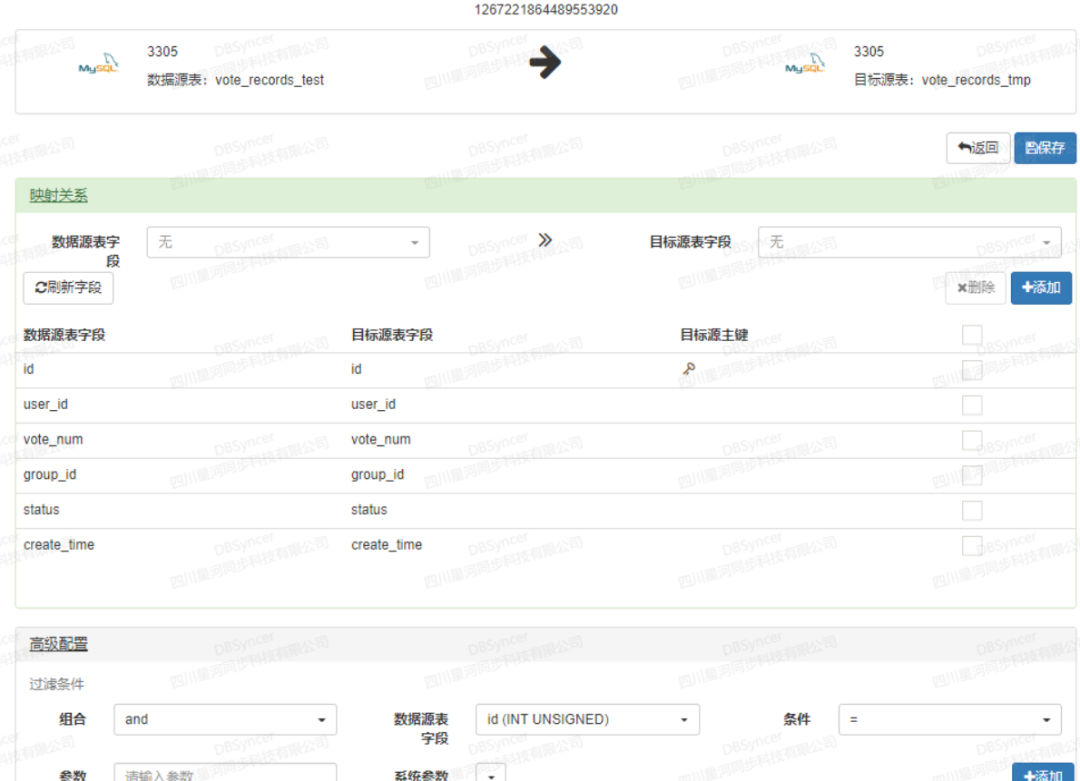Click the 保存 save button
This screenshot has width=1080, height=781.
coord(1044,148)
